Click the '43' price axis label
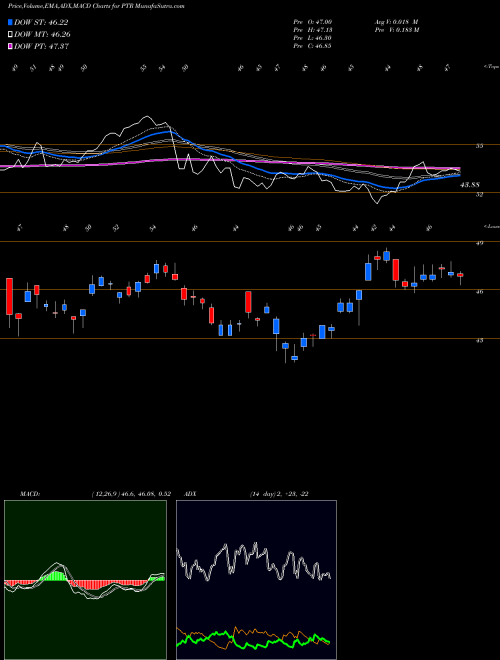Screen dimensions: 500x660 coord(479,340)
